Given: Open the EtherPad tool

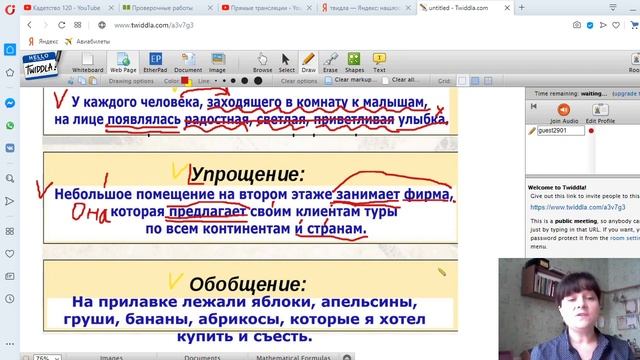Looking at the screenshot, I should coord(155,62).
